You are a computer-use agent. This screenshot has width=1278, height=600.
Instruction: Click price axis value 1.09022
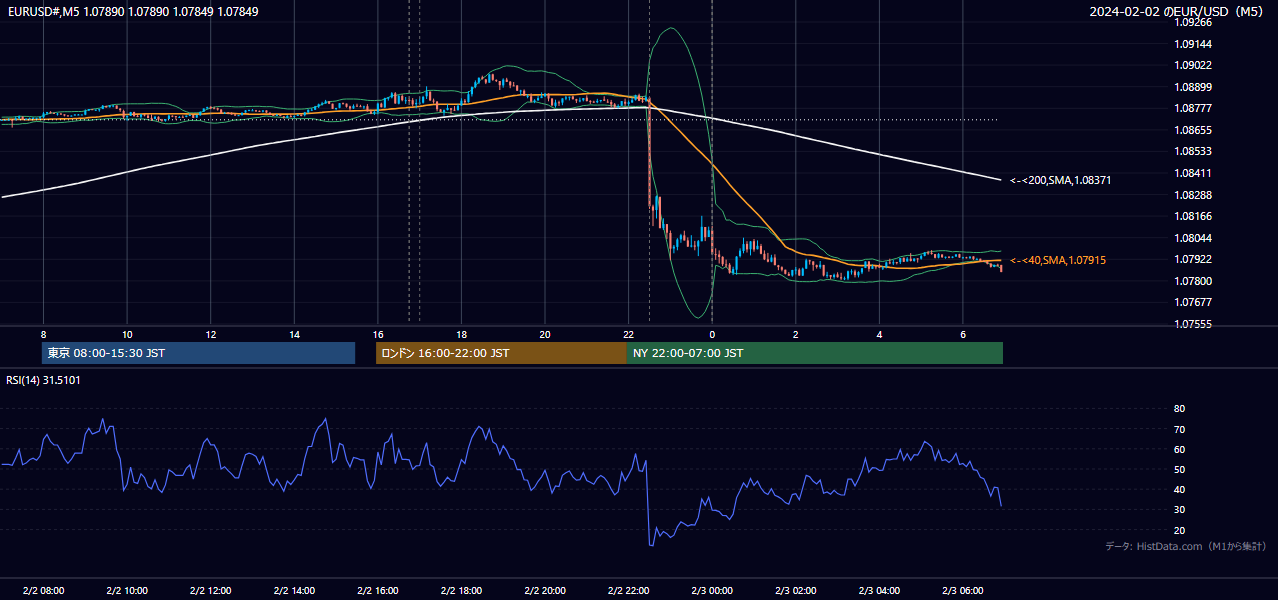tap(1192, 65)
